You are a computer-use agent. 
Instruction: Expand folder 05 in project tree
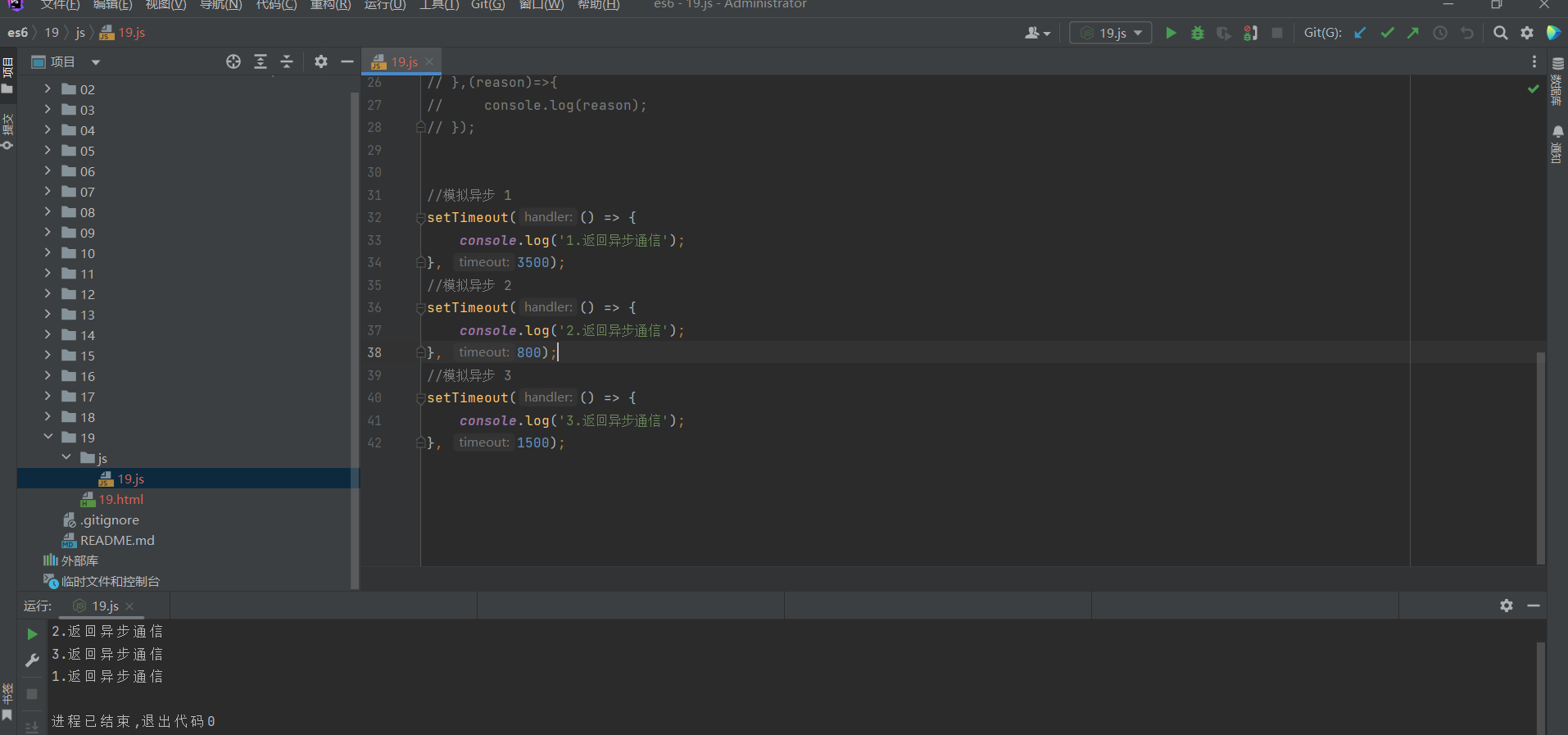point(48,150)
